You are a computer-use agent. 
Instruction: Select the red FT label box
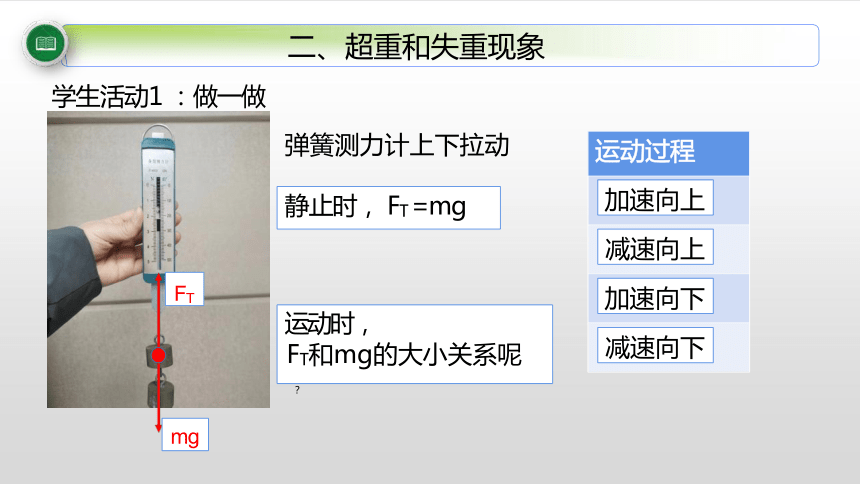pyautogui.click(x=184, y=289)
